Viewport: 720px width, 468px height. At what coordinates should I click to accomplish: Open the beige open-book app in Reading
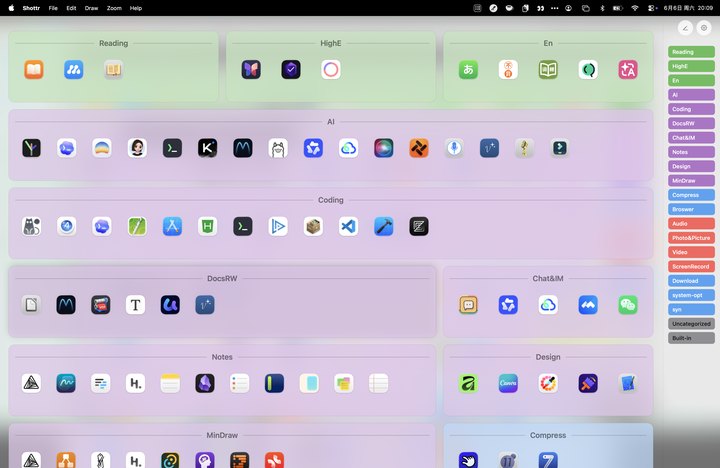click(x=113, y=70)
